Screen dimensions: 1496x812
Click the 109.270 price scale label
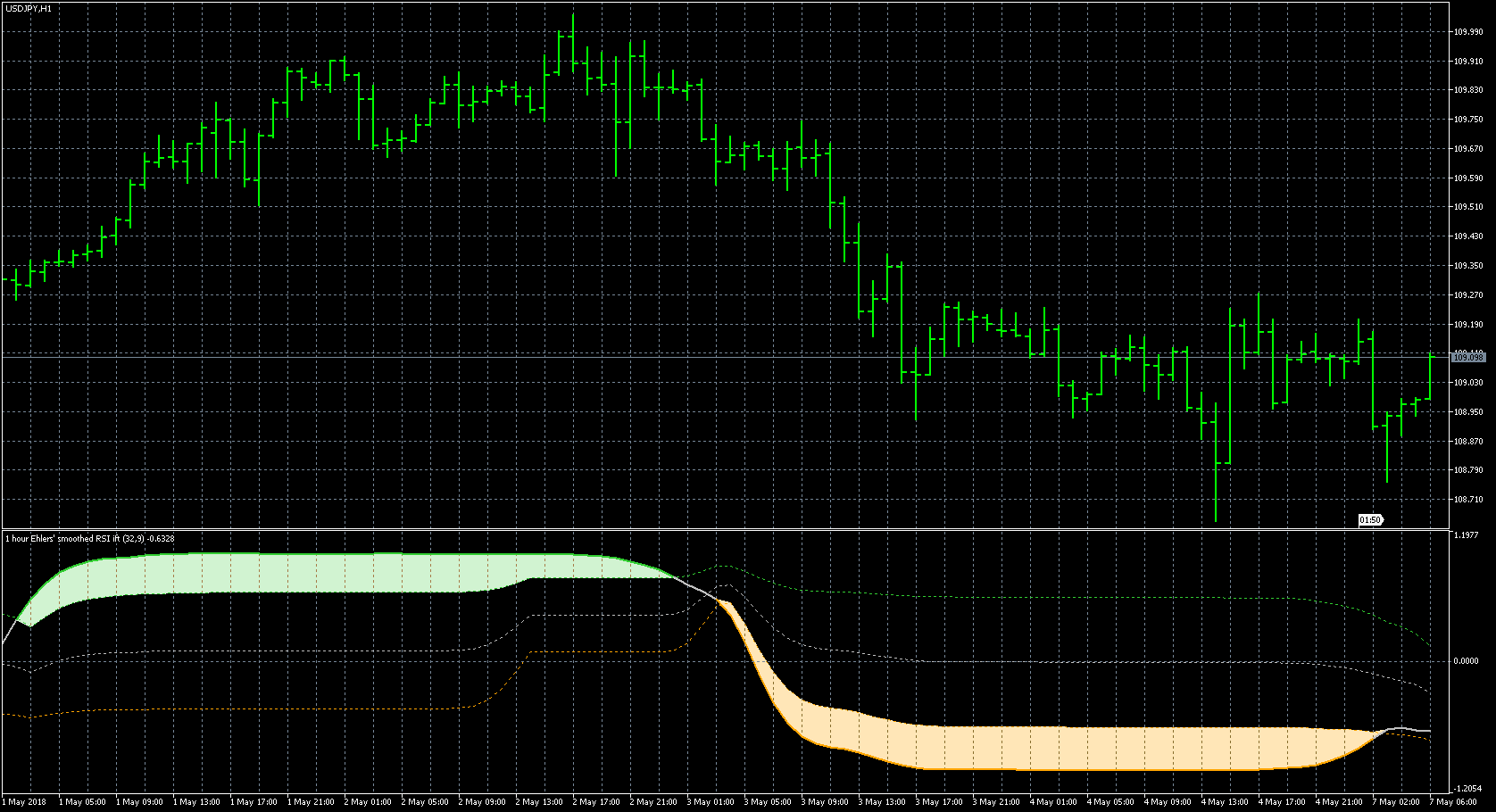[x=1468, y=295]
